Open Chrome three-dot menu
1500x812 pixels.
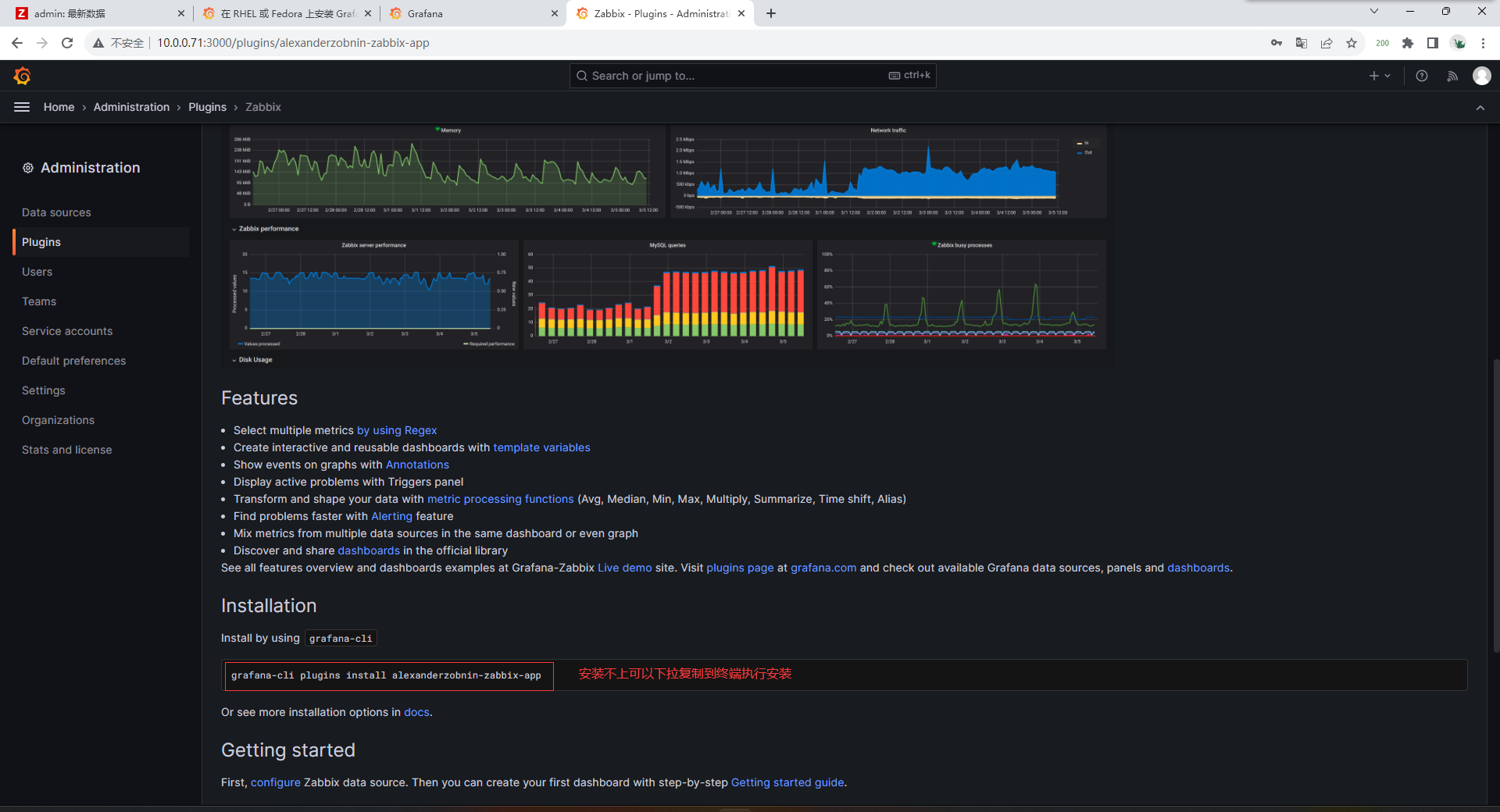(x=1483, y=43)
